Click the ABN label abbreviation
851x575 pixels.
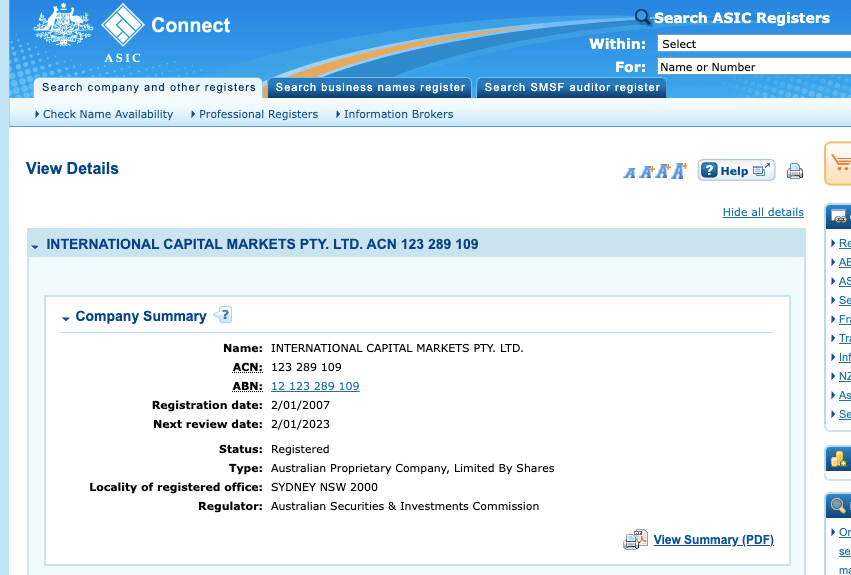[x=247, y=387]
